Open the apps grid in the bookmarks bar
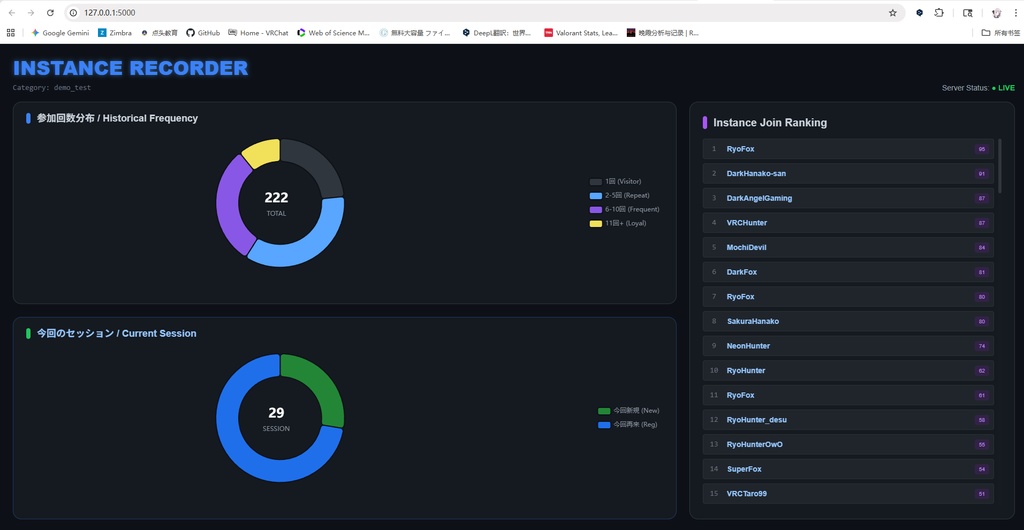The height and width of the screenshot is (530, 1024). point(10,33)
